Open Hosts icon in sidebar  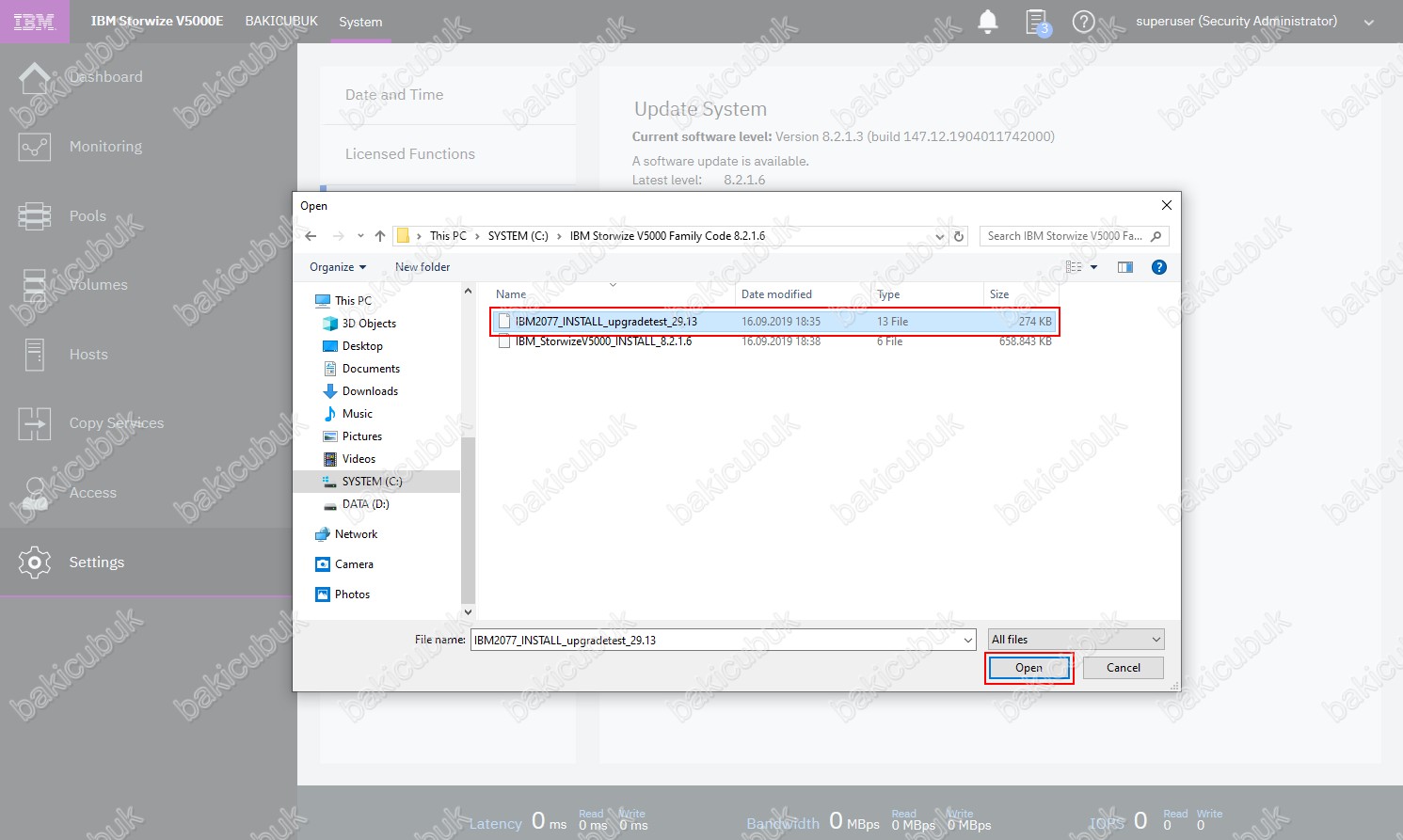pos(35,355)
